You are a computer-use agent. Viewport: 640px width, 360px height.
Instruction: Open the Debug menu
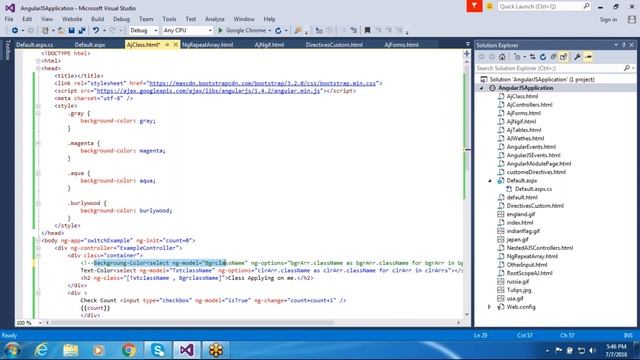click(x=121, y=19)
